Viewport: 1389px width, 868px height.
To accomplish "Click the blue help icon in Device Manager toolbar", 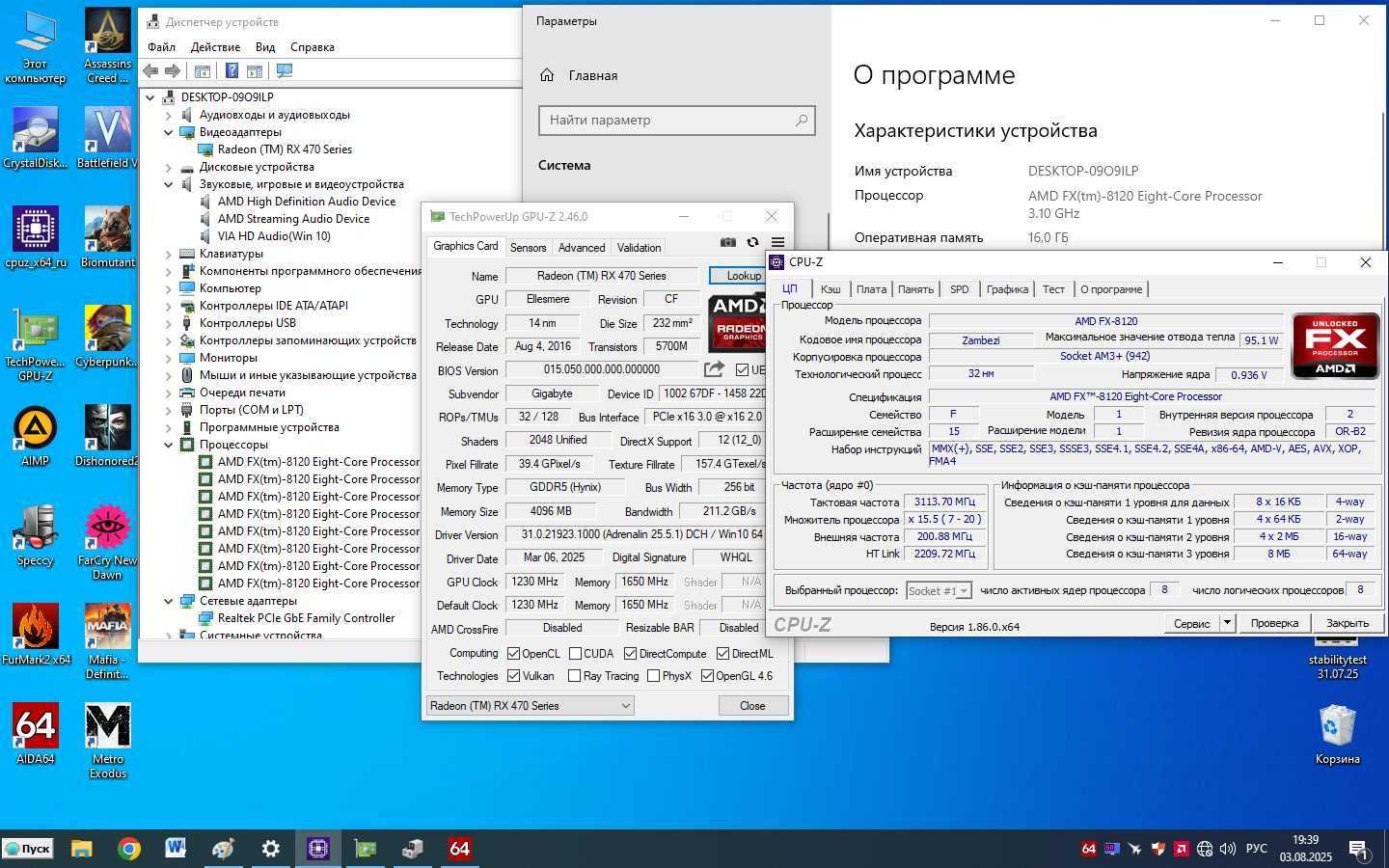I will click(x=231, y=70).
